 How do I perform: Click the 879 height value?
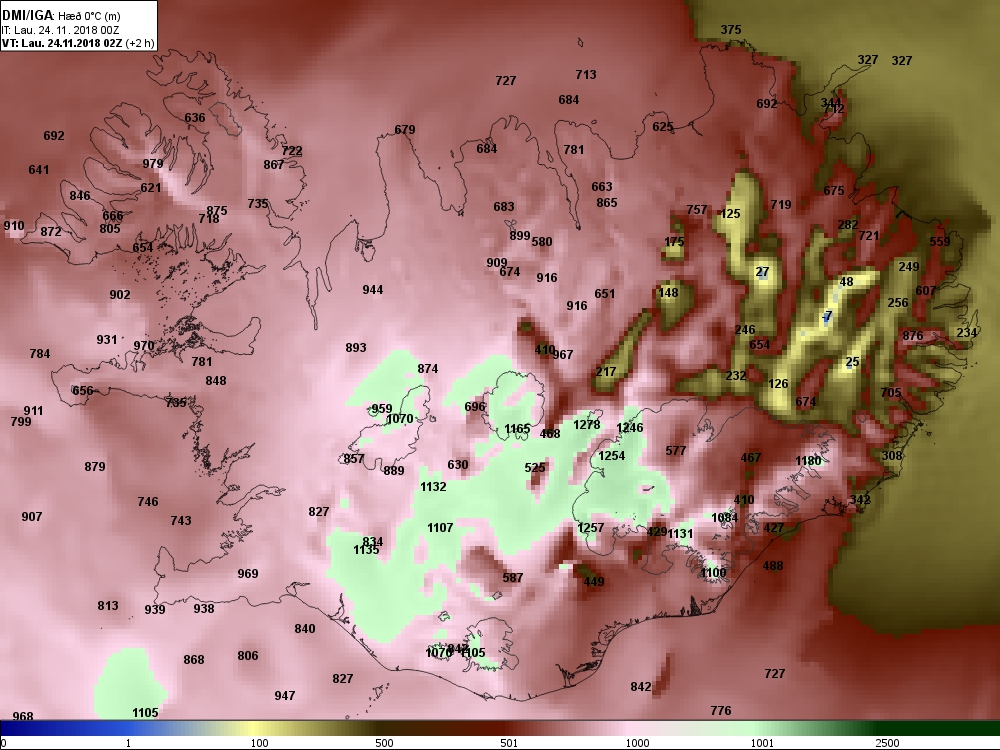(94, 467)
